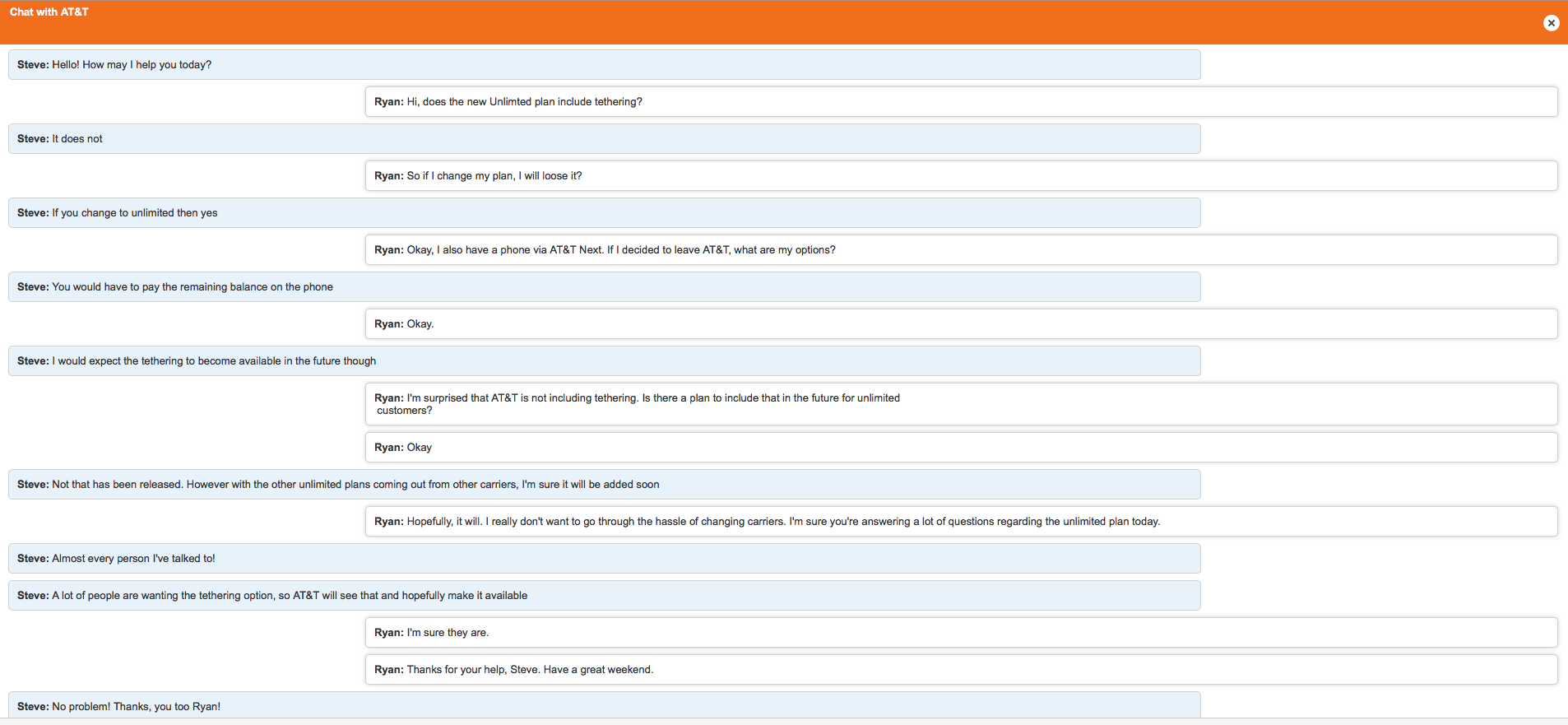Select Ryan's message 'Thanks for your help, Steve'
The width and height of the screenshot is (1568, 725).
coord(961,669)
